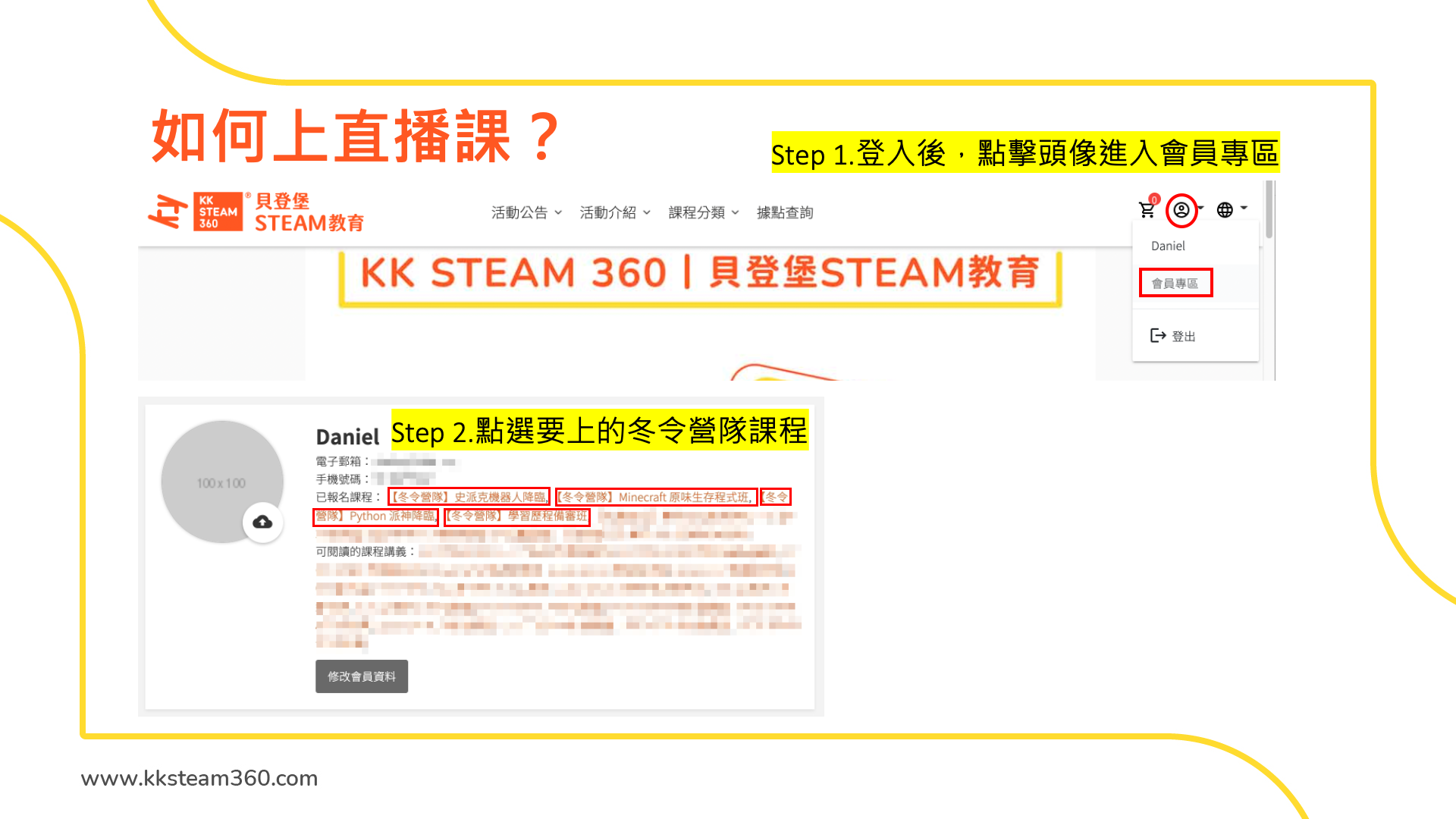Click the 已報名課程 label text

(x=348, y=497)
